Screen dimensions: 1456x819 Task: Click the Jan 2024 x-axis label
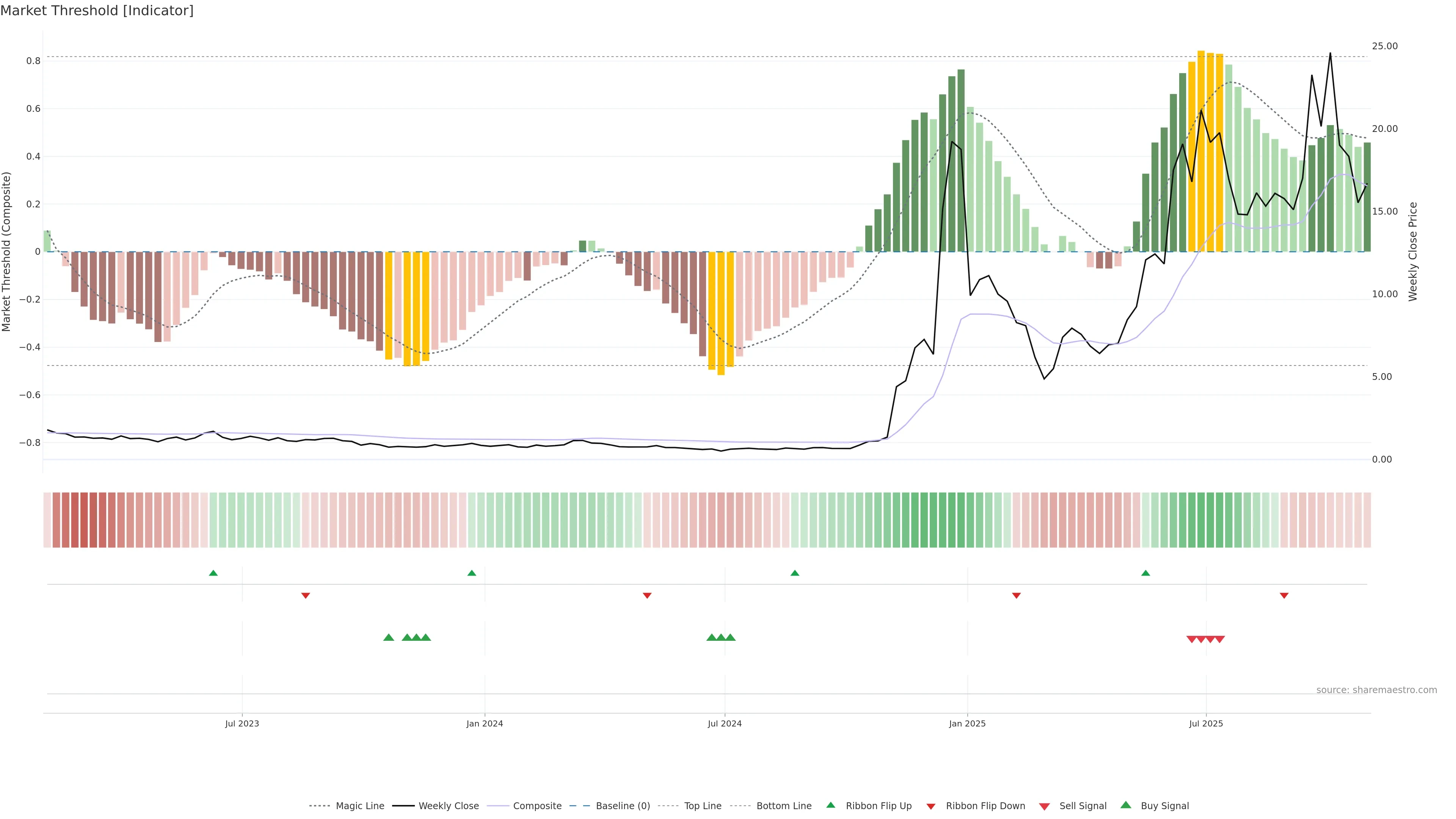click(x=485, y=723)
